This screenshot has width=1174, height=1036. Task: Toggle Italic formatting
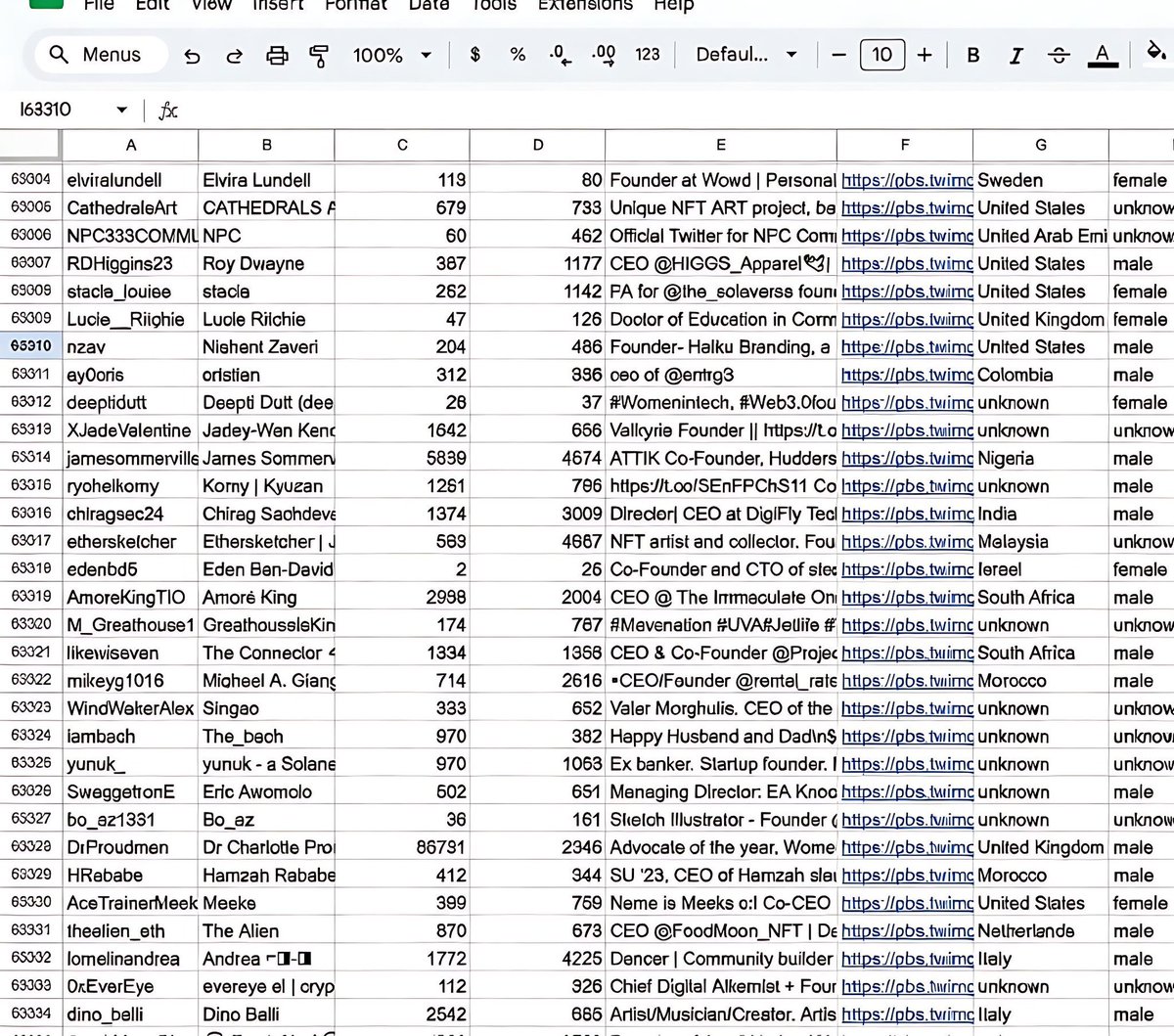tap(1016, 55)
